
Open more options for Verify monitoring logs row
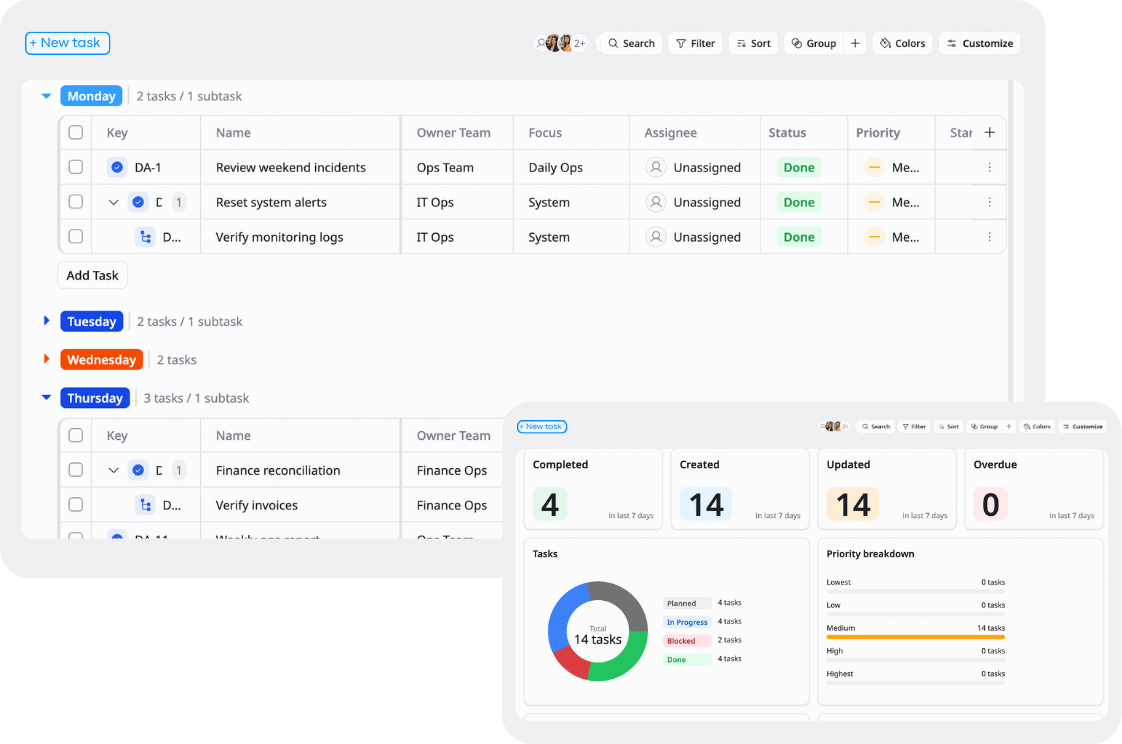tap(990, 237)
